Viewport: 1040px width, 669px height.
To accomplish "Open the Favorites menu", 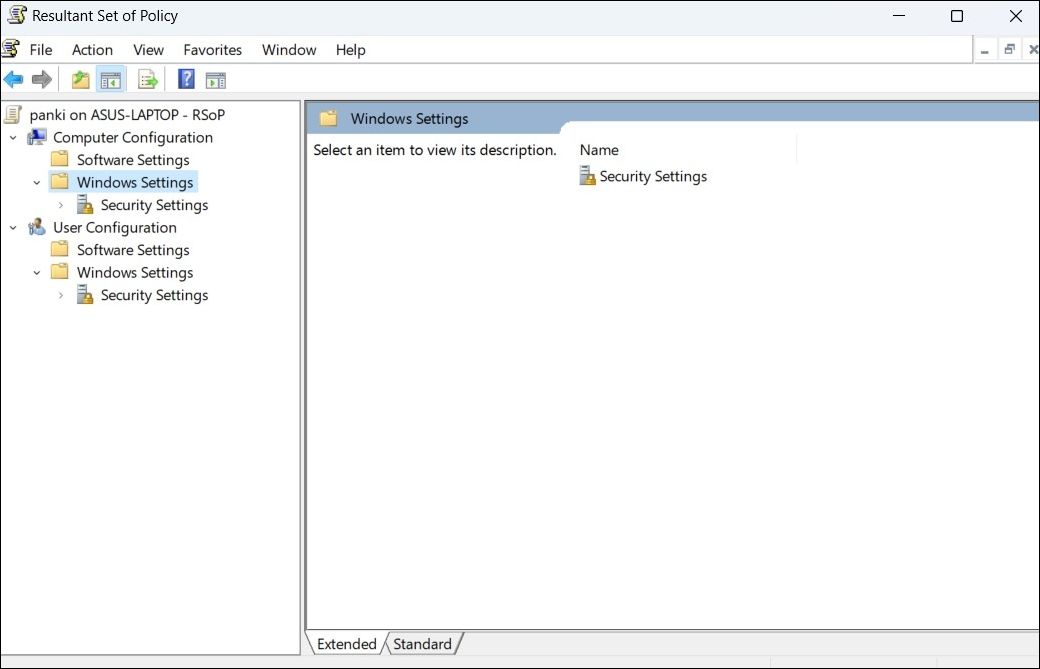I will (x=212, y=50).
